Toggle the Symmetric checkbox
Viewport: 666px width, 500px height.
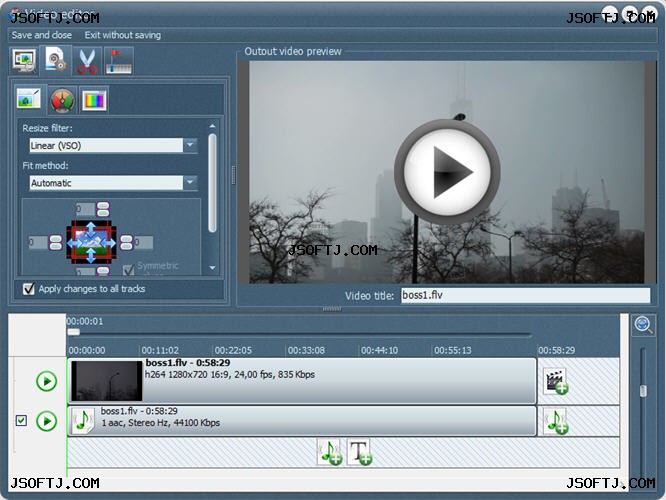(x=128, y=270)
